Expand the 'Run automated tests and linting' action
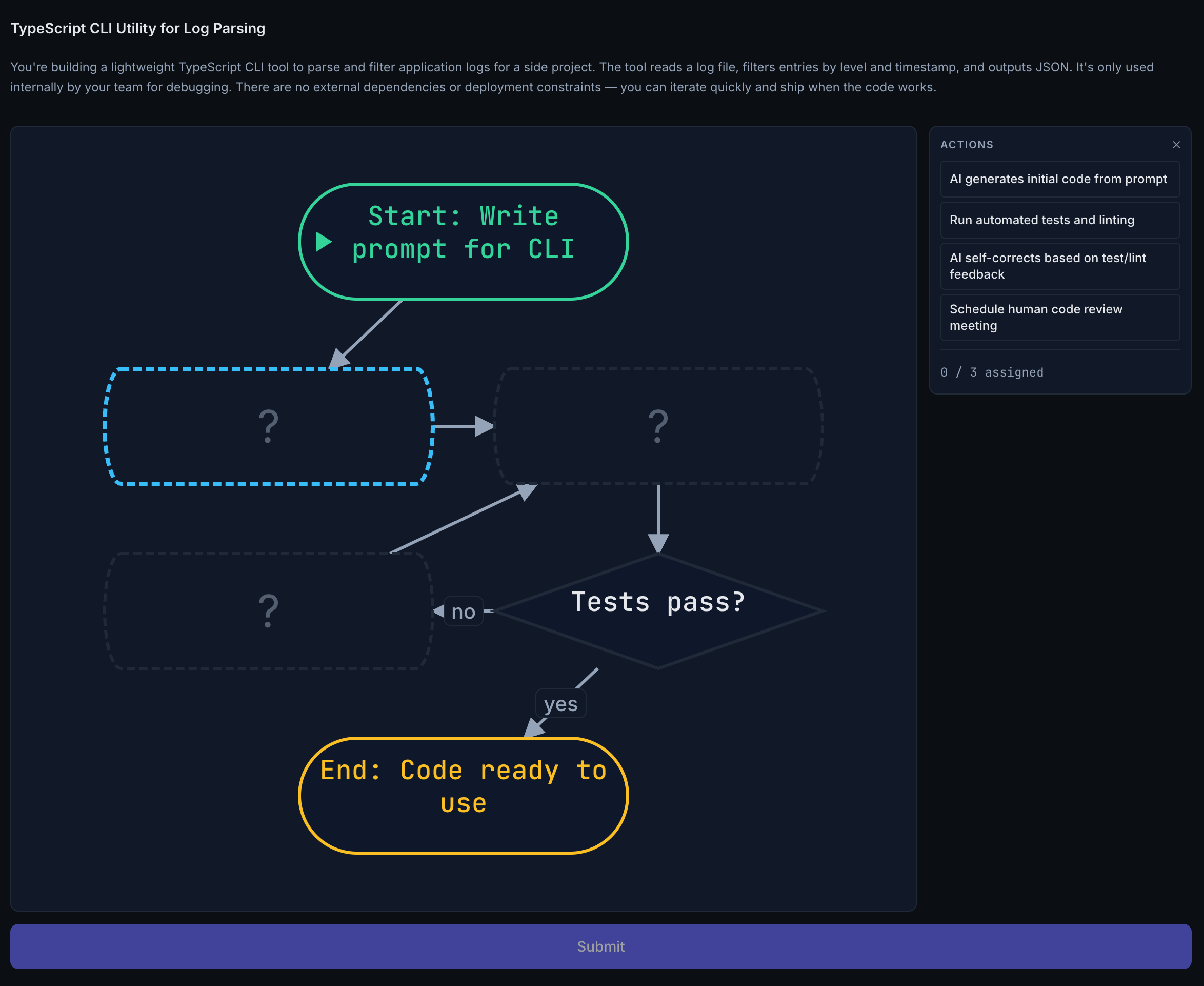The height and width of the screenshot is (986, 1204). tap(1059, 220)
